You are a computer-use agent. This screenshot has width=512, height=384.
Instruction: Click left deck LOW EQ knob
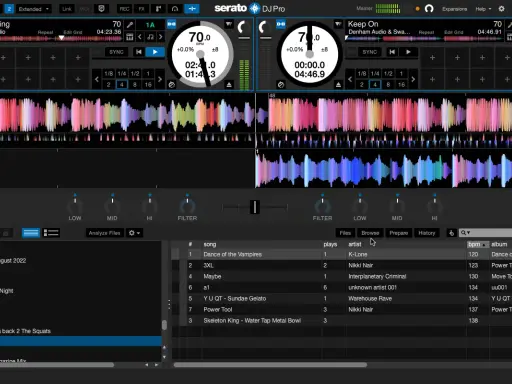(x=75, y=207)
